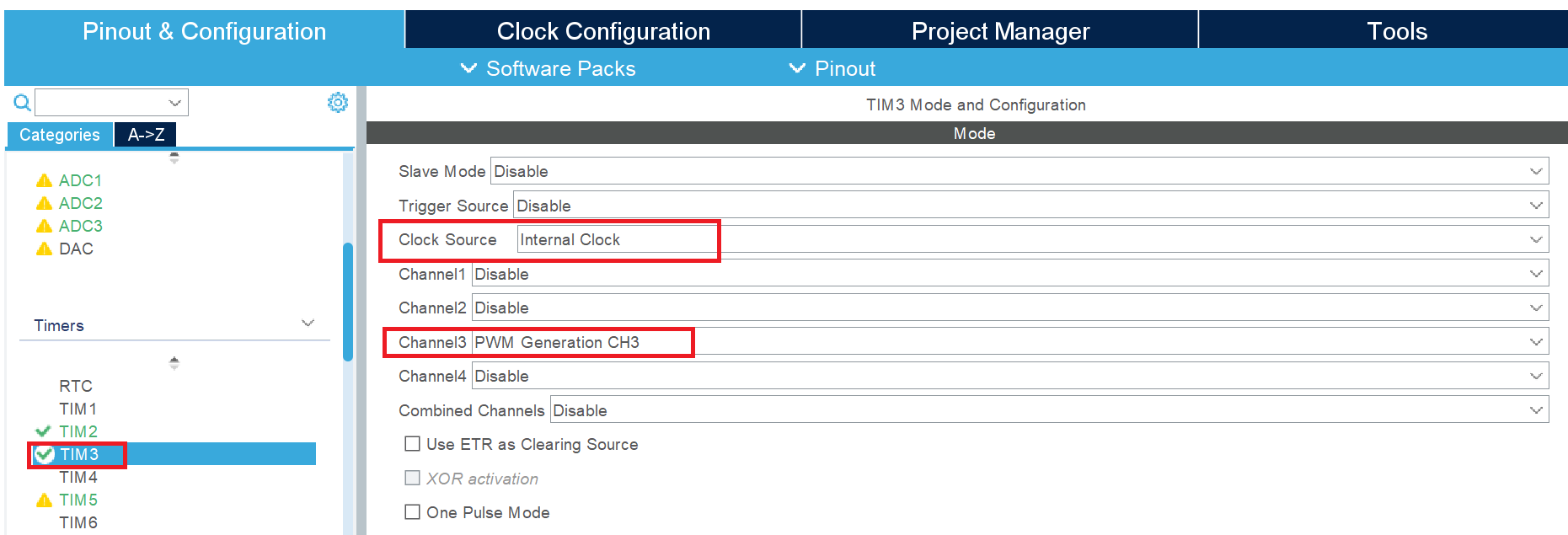Switch to Project Manager tab

[x=1000, y=31]
